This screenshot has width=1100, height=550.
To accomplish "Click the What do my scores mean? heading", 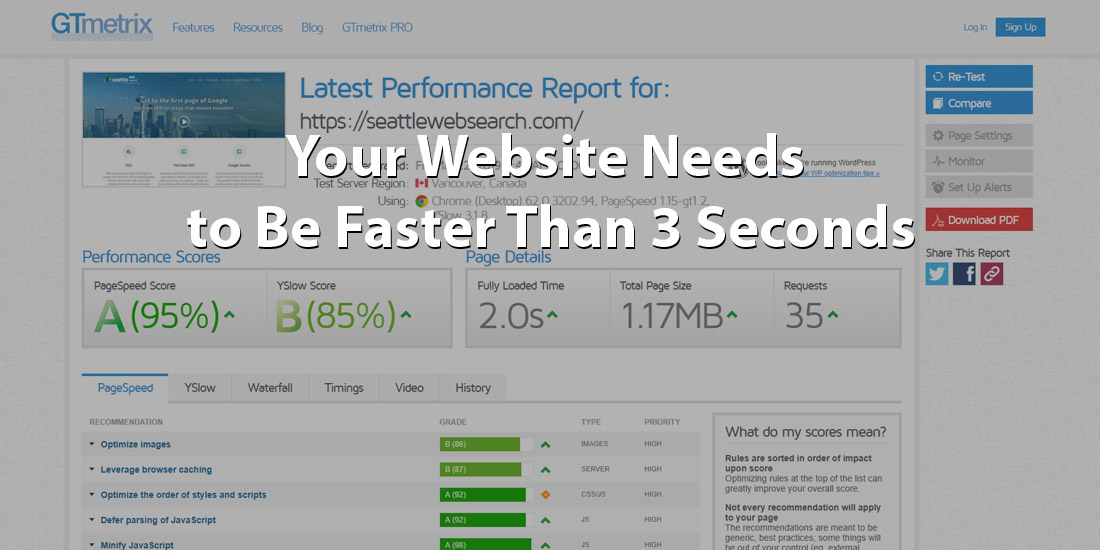I will (805, 431).
